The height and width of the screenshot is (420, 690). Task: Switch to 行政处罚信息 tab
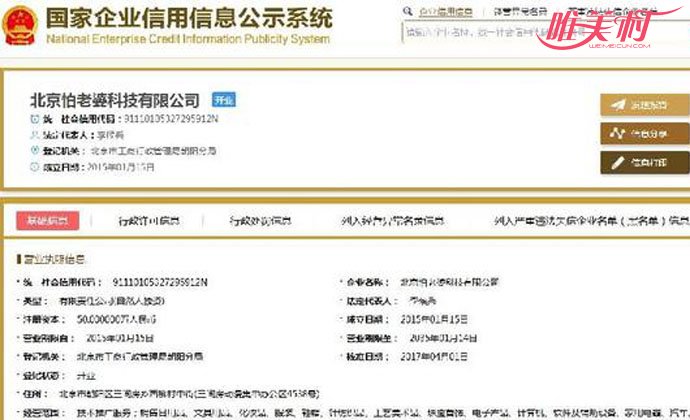261,221
